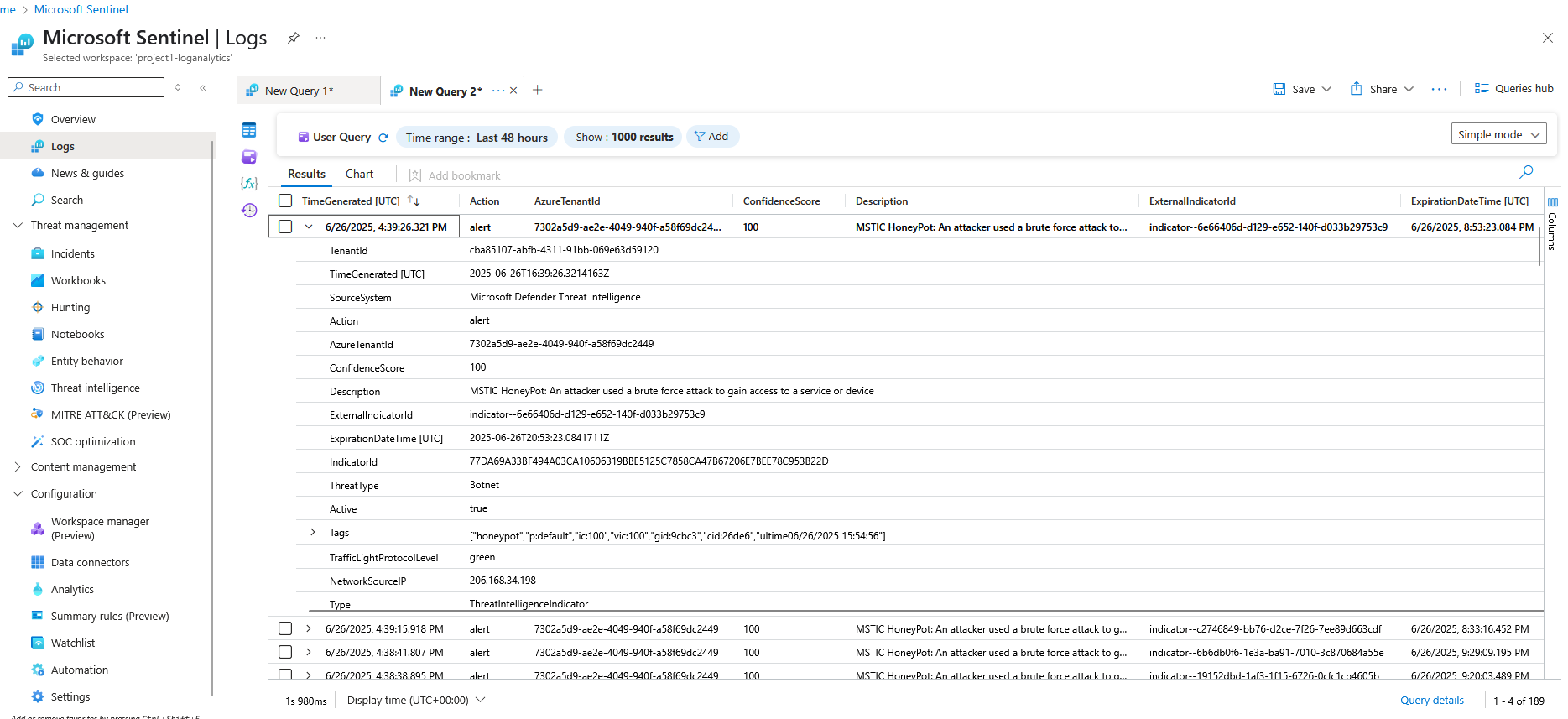Open the Tables side panel icon
The height and width of the screenshot is (719, 1568).
(x=249, y=130)
